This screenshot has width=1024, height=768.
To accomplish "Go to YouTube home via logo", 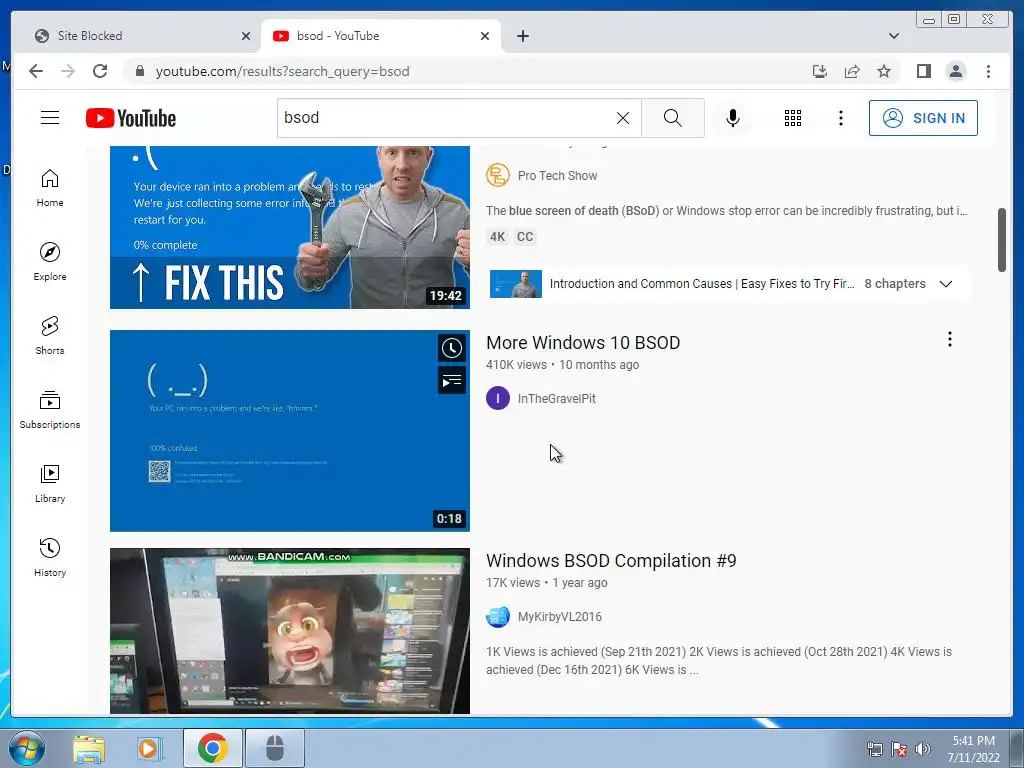I will click(131, 118).
